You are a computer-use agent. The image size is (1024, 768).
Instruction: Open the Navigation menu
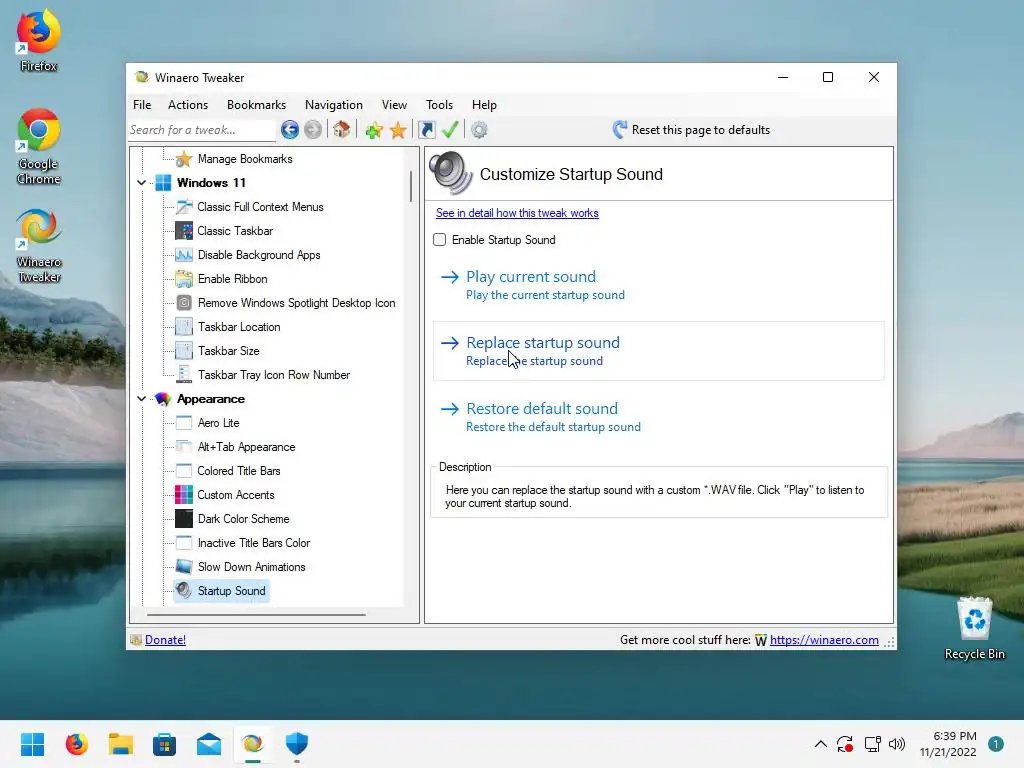tap(334, 104)
